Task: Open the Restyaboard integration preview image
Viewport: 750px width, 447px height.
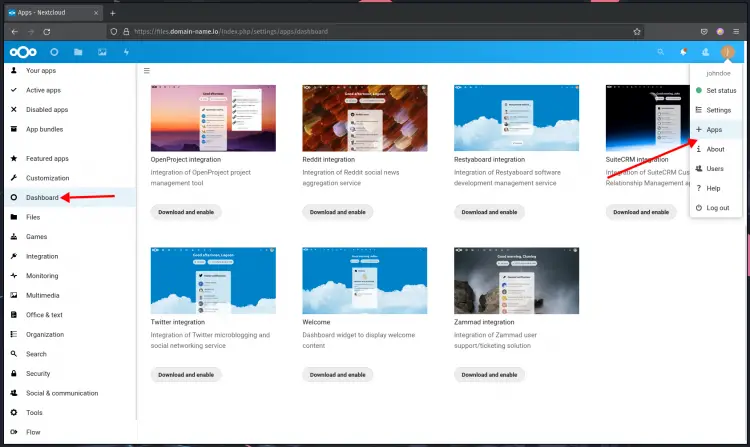Action: [x=517, y=118]
